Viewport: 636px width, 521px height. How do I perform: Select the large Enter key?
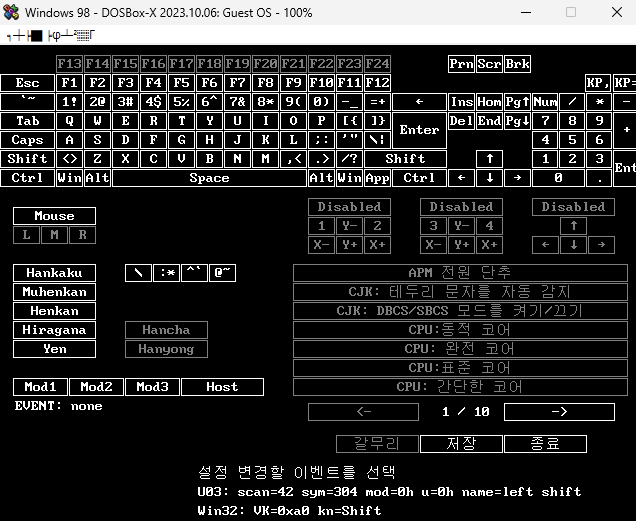pos(419,130)
